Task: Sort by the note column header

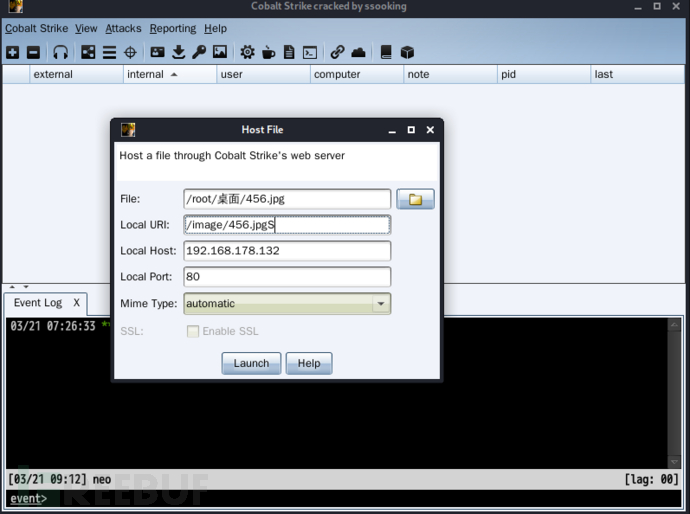Action: [x=450, y=74]
